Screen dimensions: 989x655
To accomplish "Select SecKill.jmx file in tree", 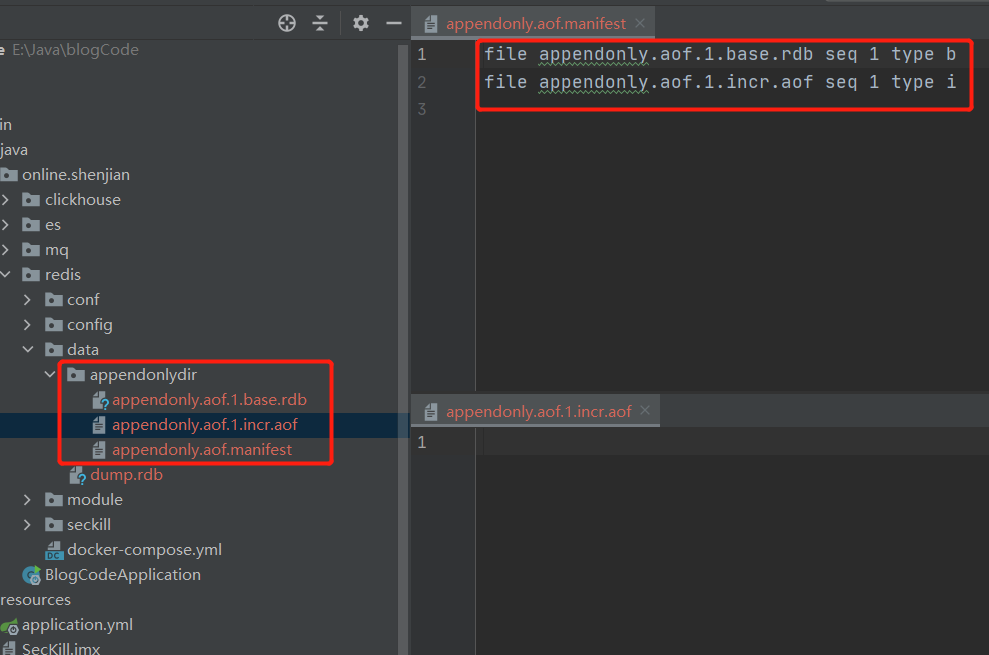I will [x=61, y=648].
